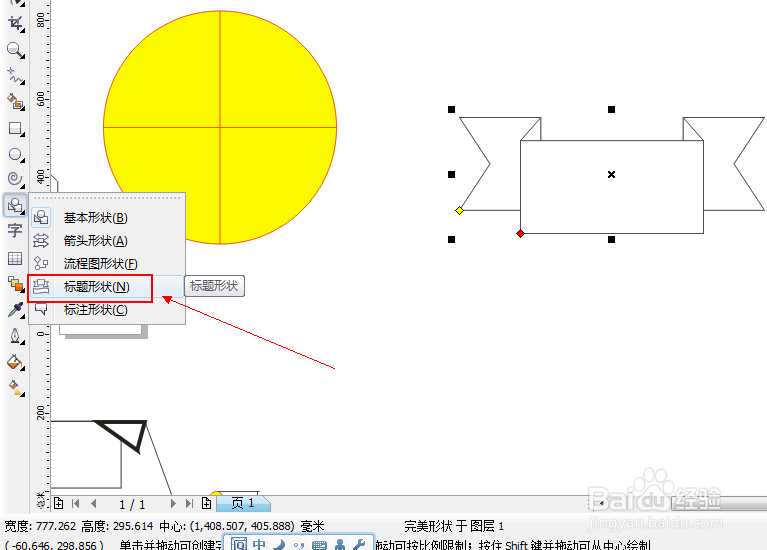Go to the next page
Screen dimensions: 767x550
tap(173, 504)
